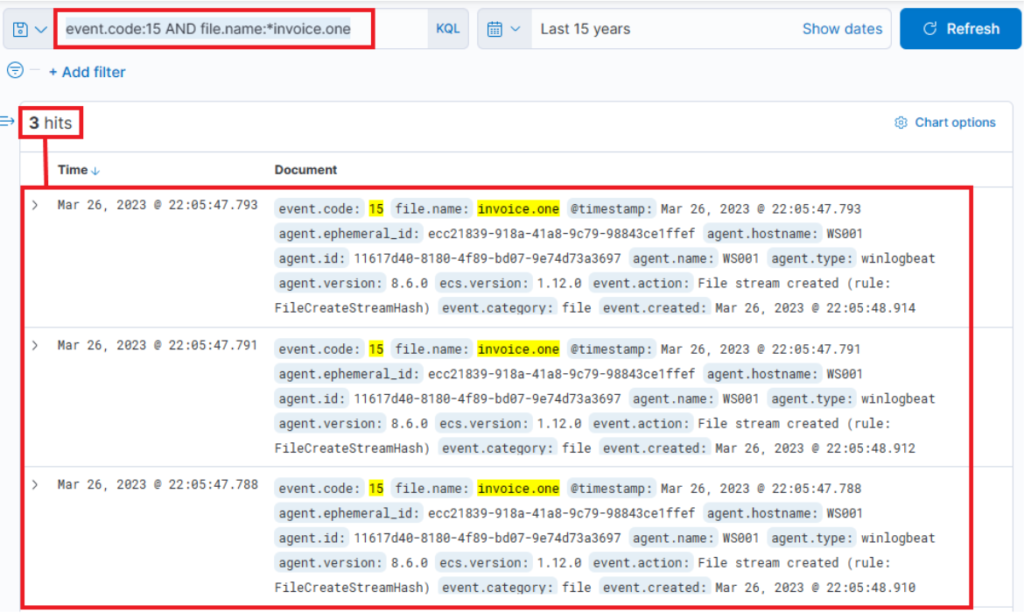Screen dimensions: 1024x613
Task: Click the Document column header
Action: [306, 170]
